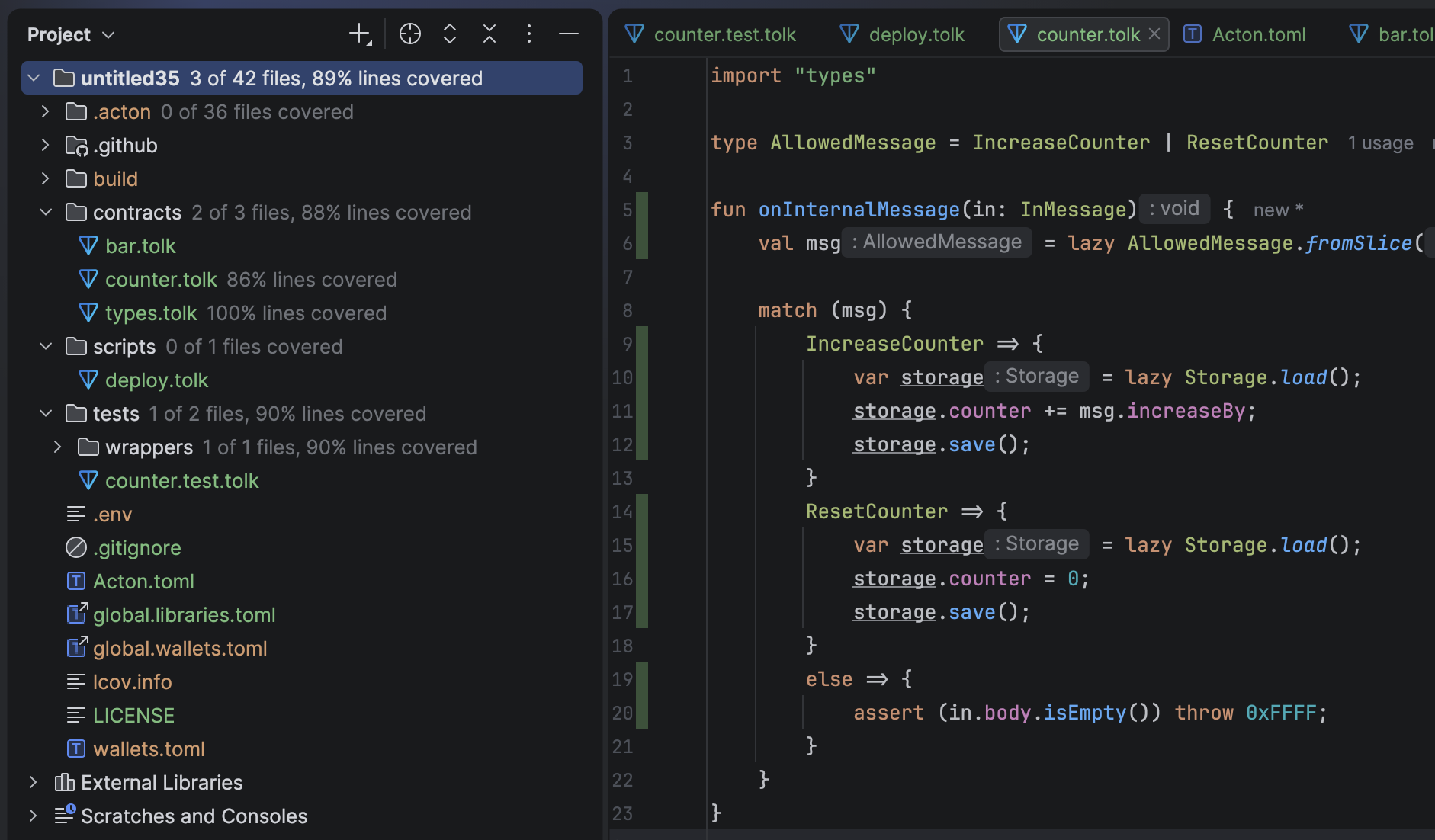
Task: Collapse the contracts folder
Action: [46, 213]
